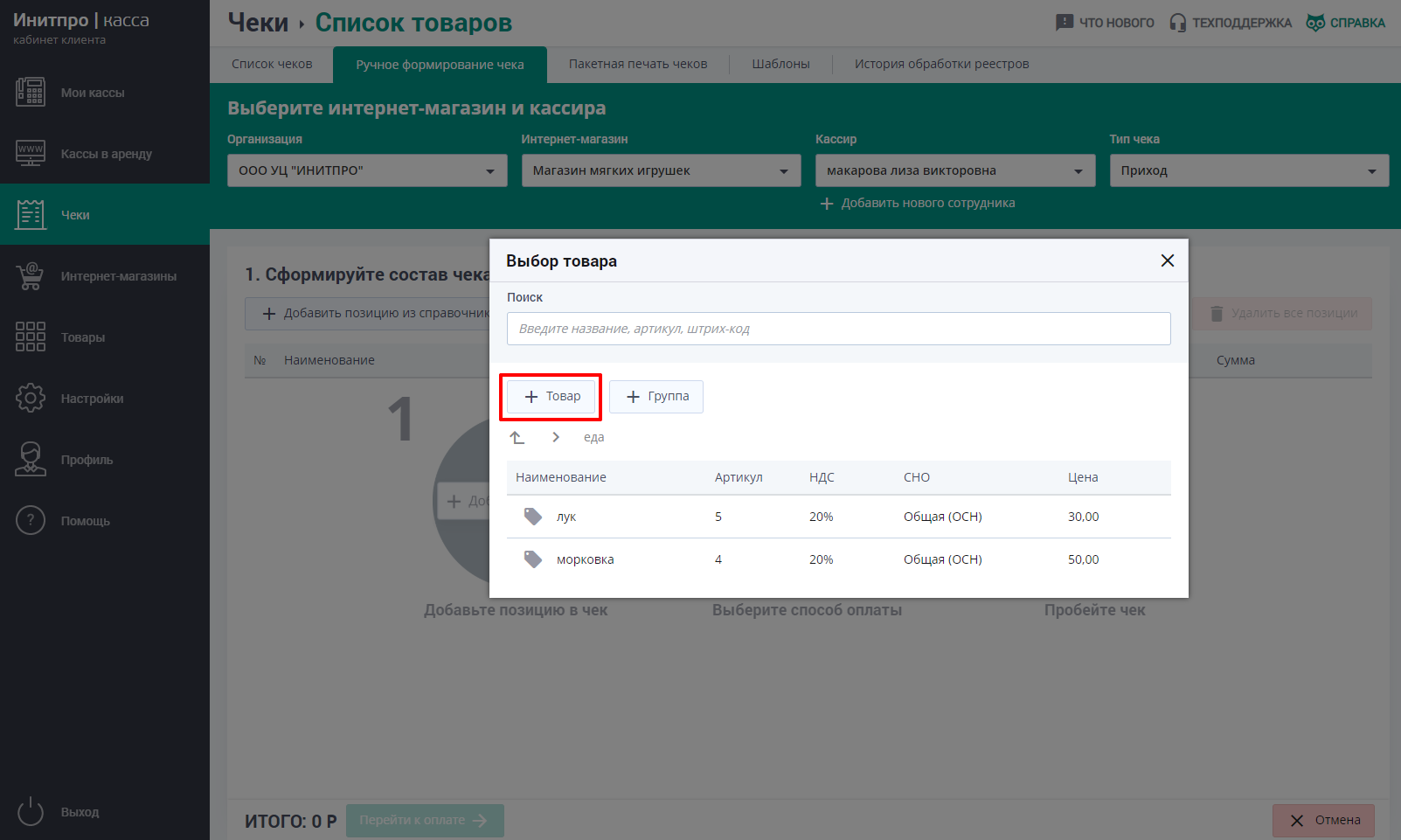Click the ЧТО НОВОГО speech bubble icon

[x=1064, y=23]
